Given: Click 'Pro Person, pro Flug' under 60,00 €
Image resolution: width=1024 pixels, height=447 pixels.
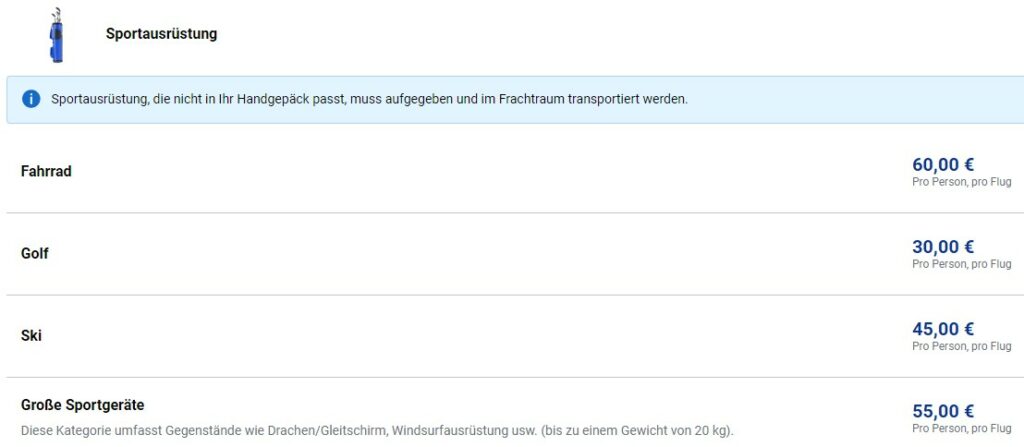Looking at the screenshot, I should (x=961, y=182).
